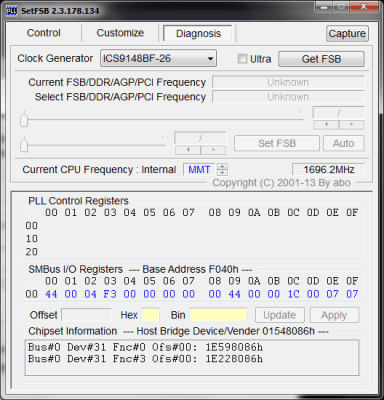Click left arrow under upper ratio box

(326, 125)
